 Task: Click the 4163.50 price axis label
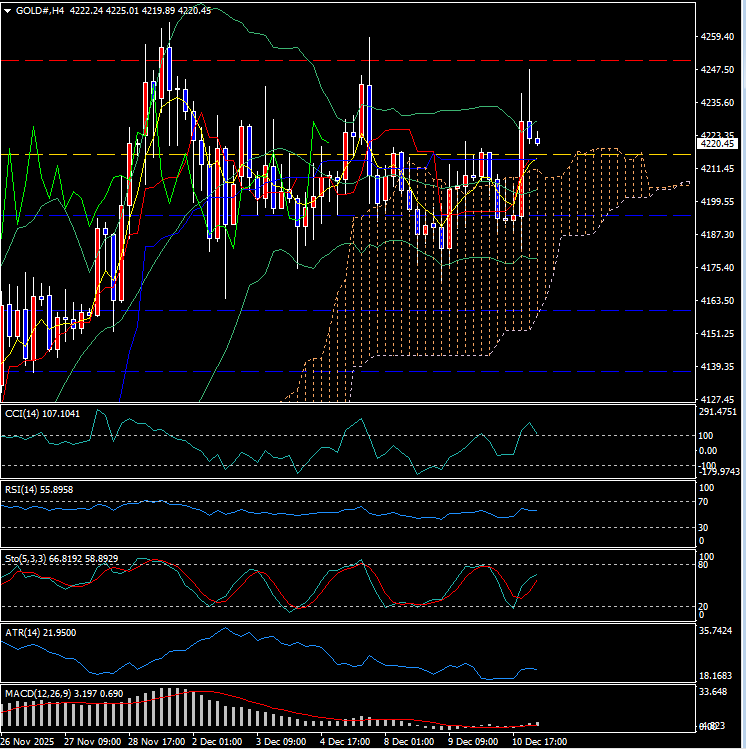click(x=718, y=301)
